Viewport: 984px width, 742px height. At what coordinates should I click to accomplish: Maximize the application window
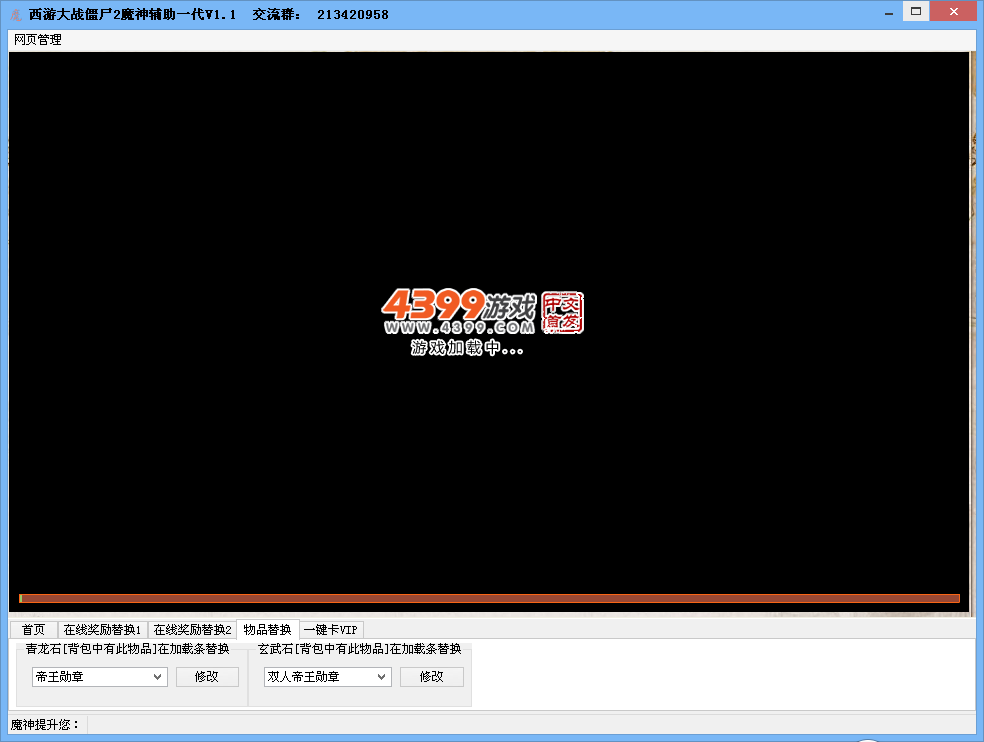tap(915, 12)
